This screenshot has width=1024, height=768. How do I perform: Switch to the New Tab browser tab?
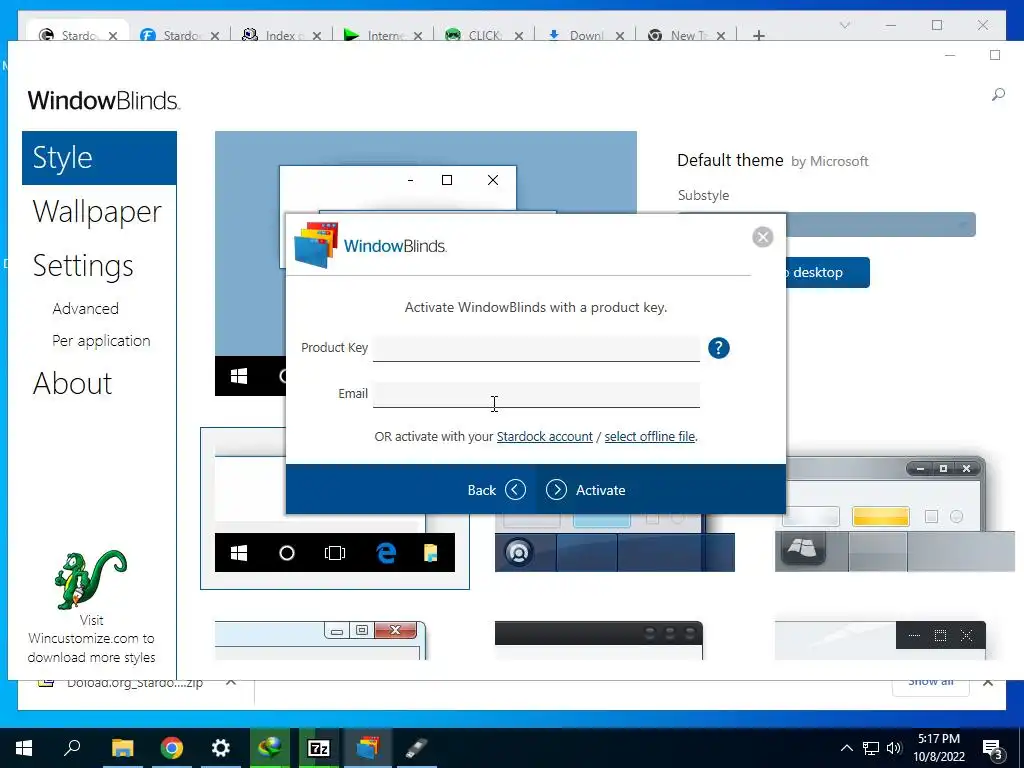tap(686, 35)
